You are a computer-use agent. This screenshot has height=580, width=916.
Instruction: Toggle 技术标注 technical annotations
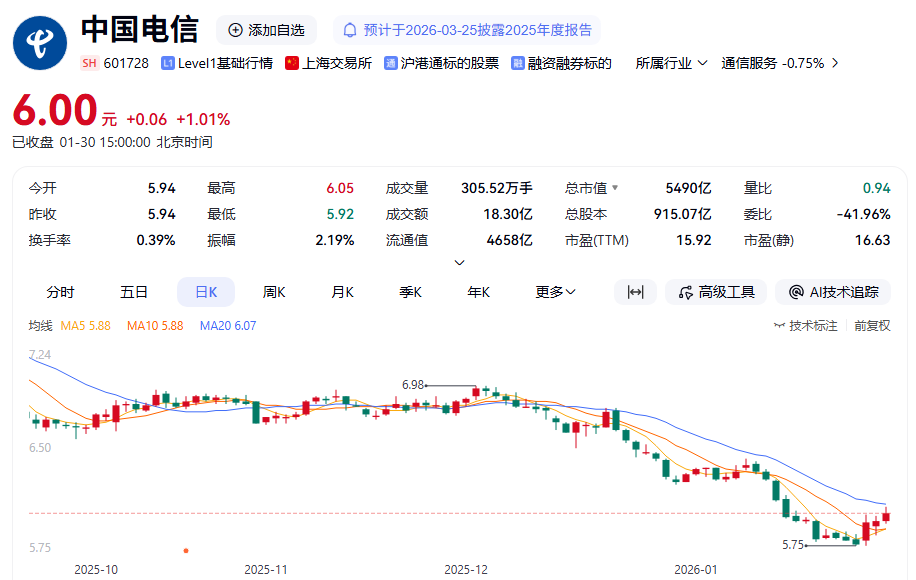coord(806,326)
